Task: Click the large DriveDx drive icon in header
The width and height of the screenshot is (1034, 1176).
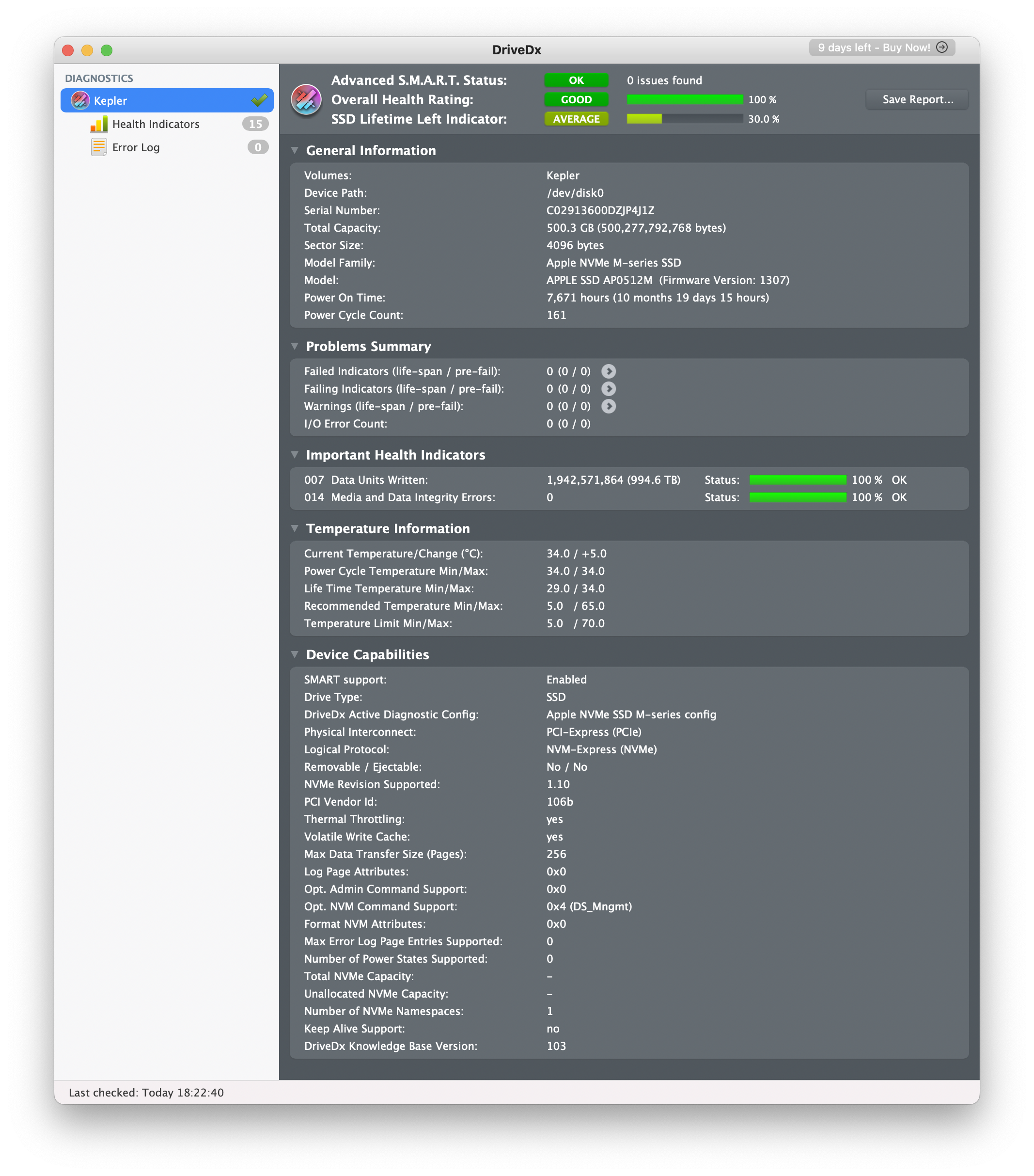Action: [306, 99]
